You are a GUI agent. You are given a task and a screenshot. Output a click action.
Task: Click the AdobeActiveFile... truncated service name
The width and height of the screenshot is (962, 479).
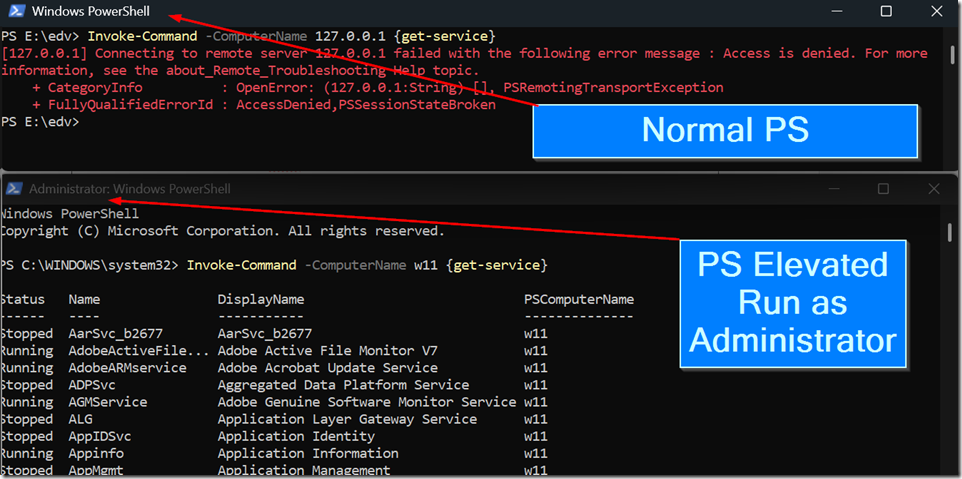(139, 351)
